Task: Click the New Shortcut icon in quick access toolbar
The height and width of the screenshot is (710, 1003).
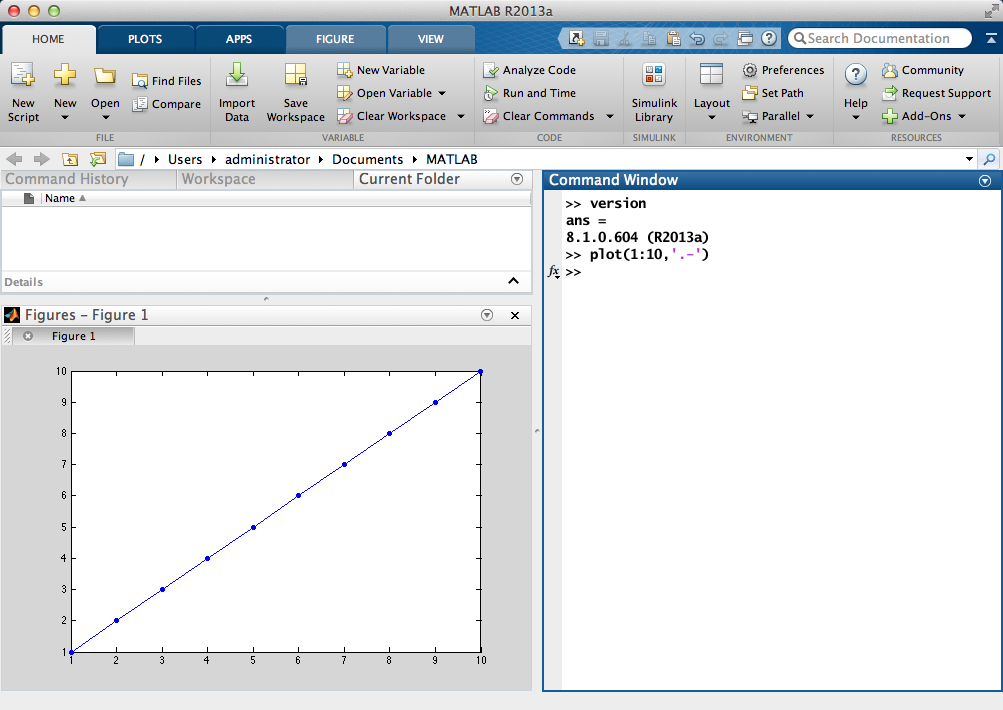Action: 576,38
